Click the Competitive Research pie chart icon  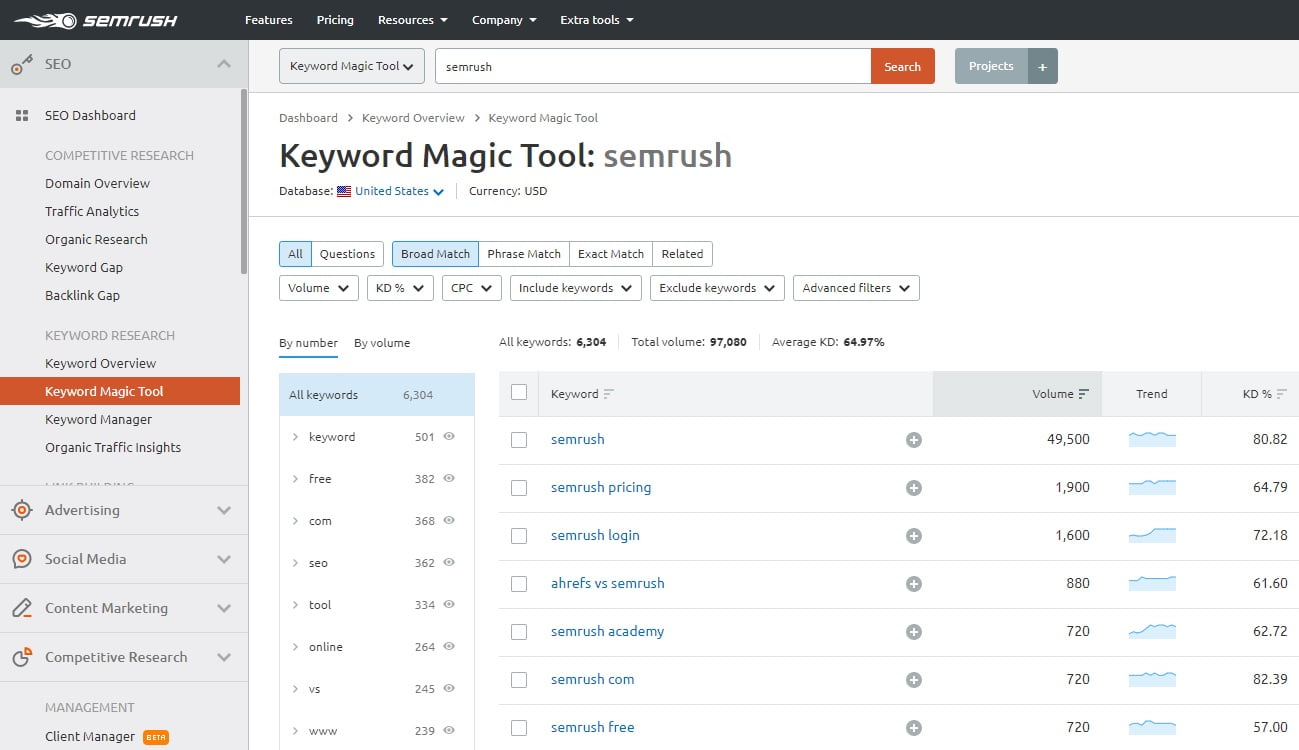click(x=22, y=657)
